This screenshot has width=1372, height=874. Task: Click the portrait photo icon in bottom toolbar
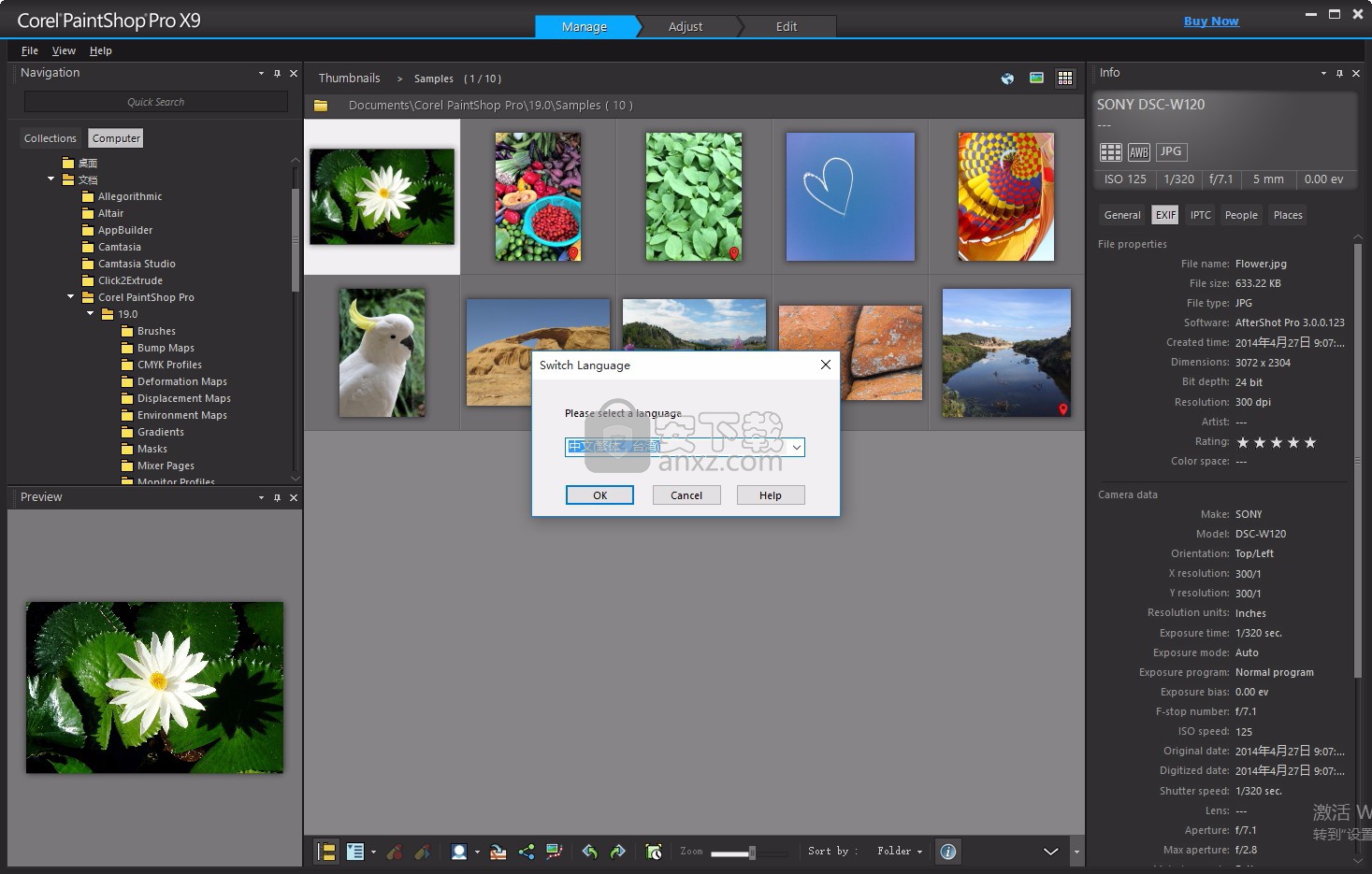(459, 852)
